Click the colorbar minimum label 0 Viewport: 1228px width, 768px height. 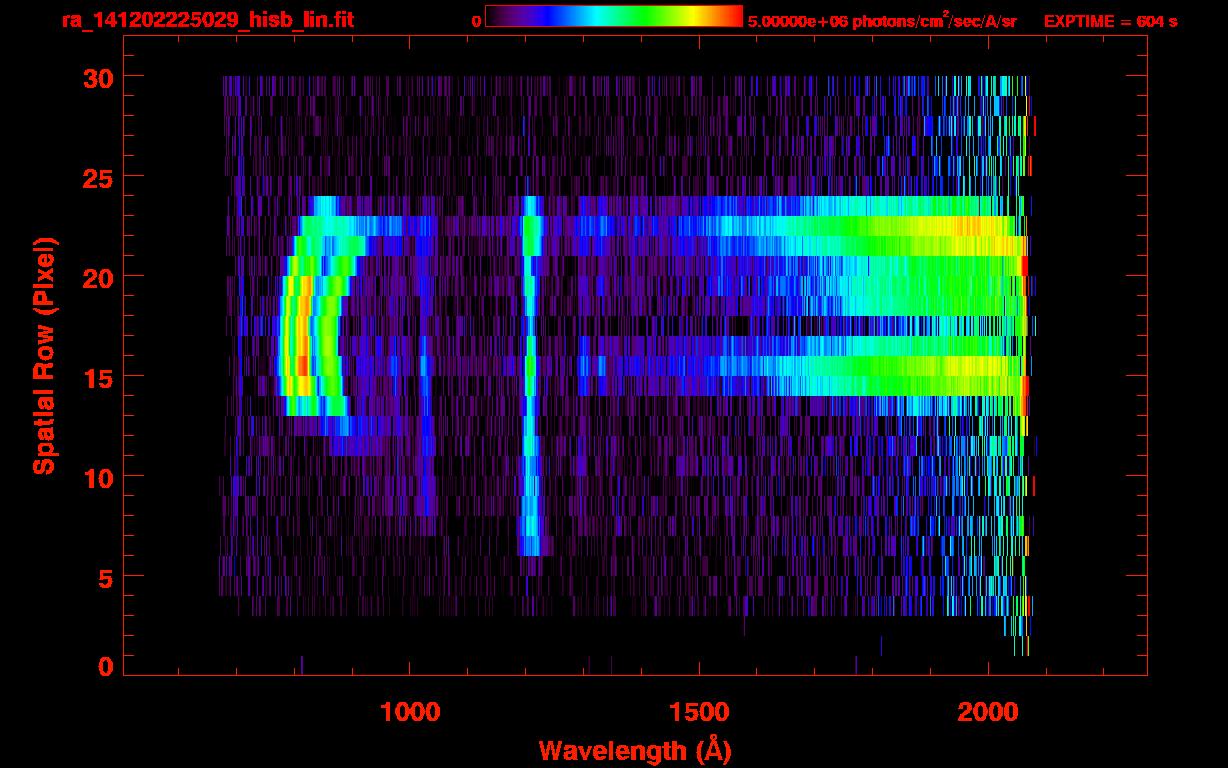click(x=476, y=21)
